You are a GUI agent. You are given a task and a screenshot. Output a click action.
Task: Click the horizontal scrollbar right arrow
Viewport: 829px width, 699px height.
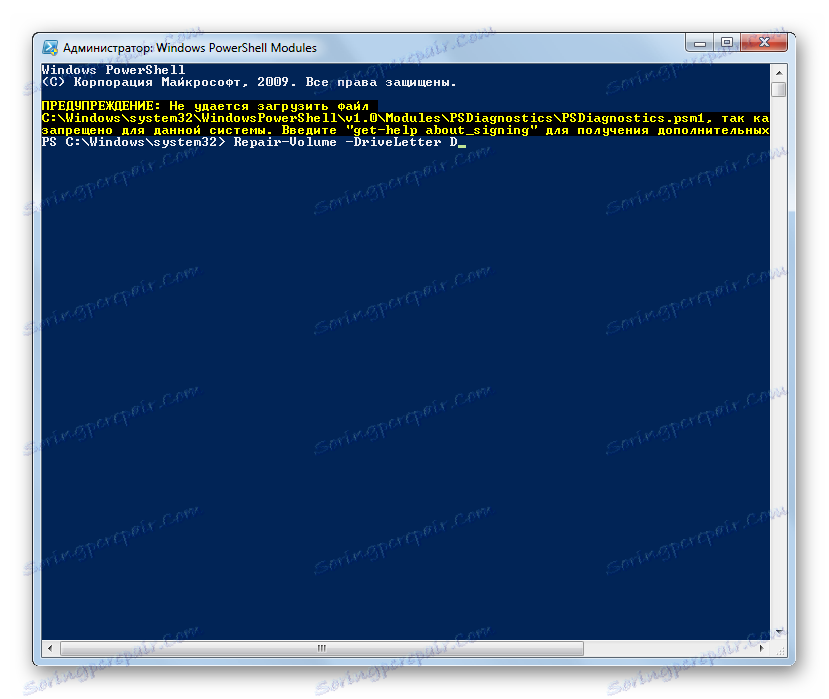point(762,648)
